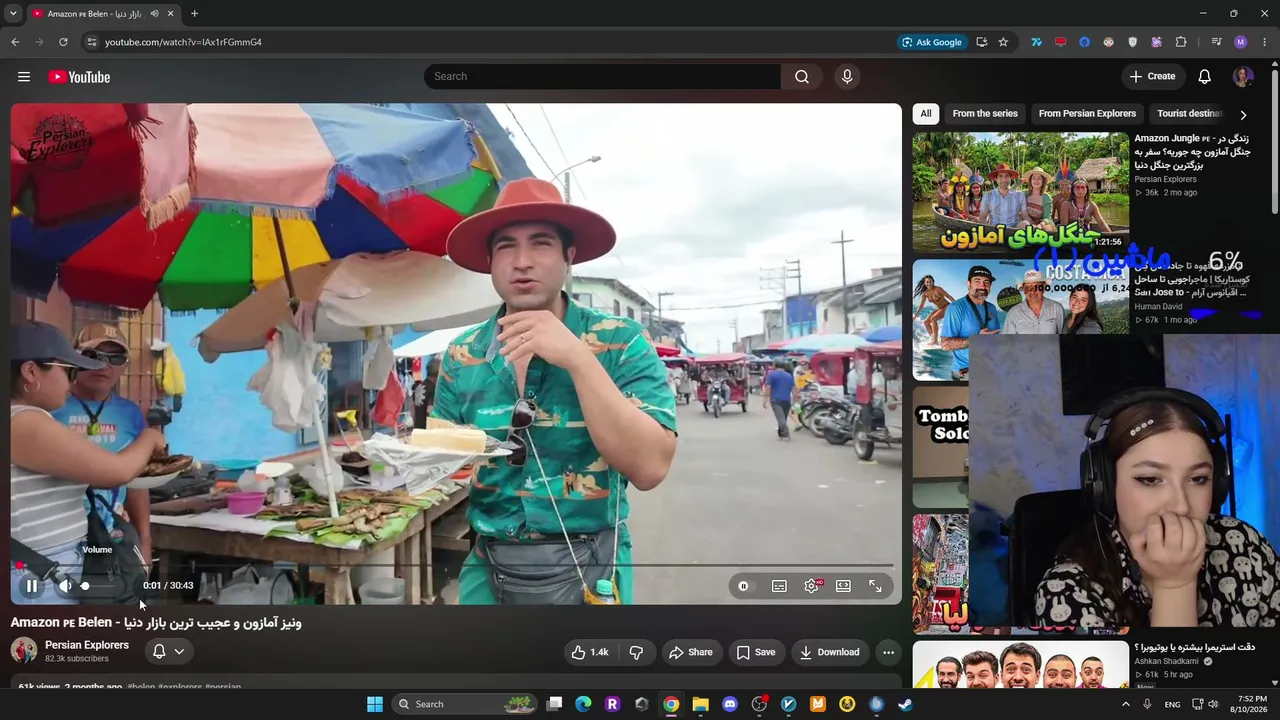Open the Amazon Jungle recommended video thumbnail
Image resolution: width=1280 pixels, height=720 pixels.
1020,192
